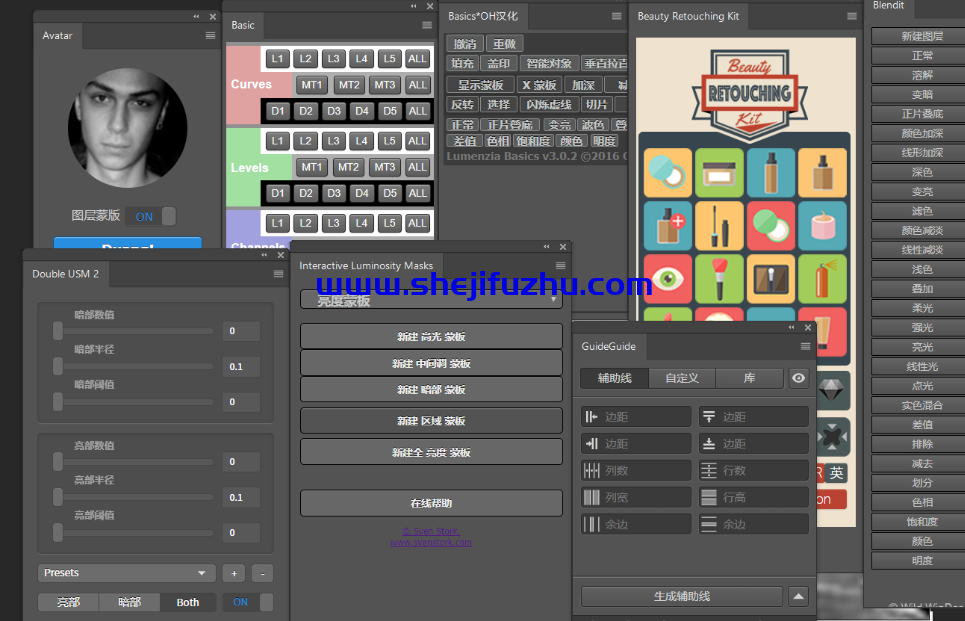Open Double USM 2 panel menu

(x=279, y=274)
